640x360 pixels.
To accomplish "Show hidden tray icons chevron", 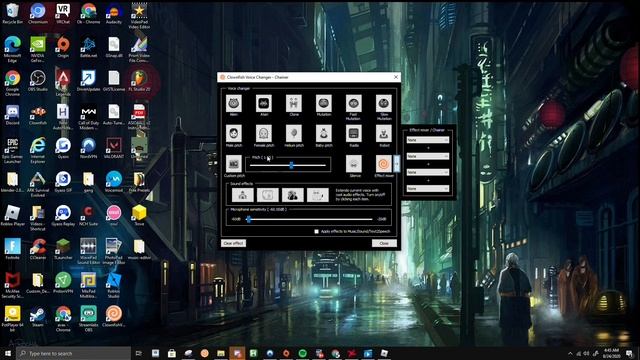I will click(x=570, y=353).
